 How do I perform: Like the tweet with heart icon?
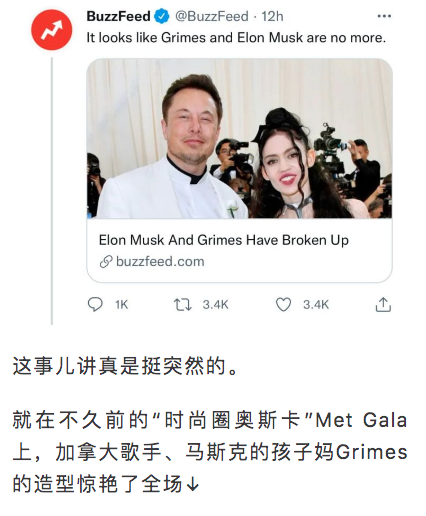click(x=283, y=304)
